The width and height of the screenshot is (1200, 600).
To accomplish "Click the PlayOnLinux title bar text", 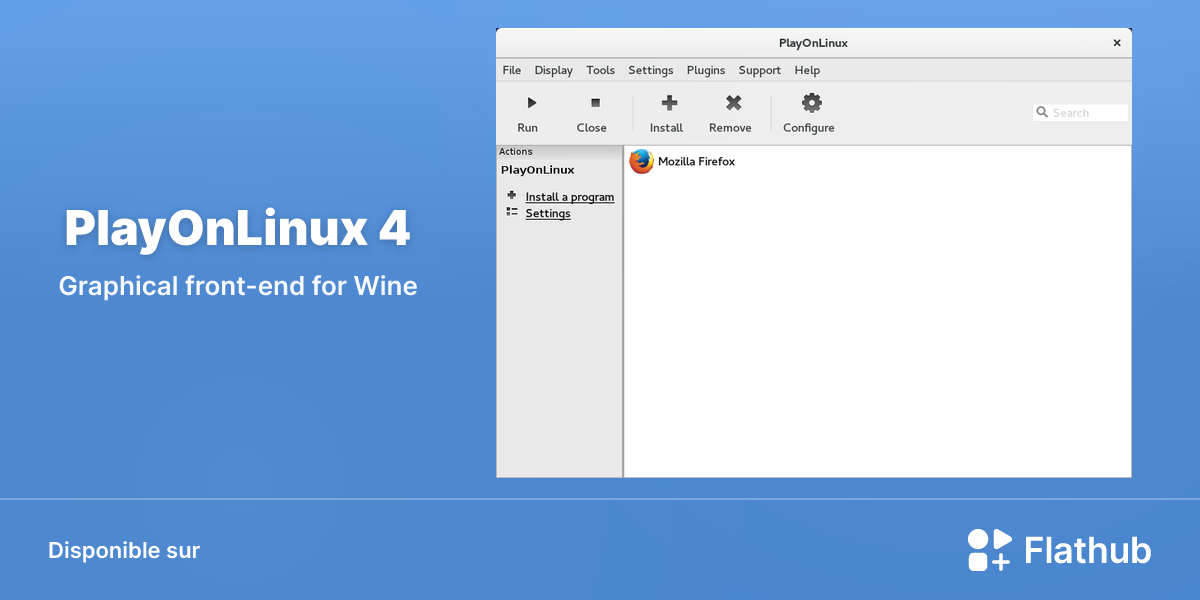I will click(814, 43).
